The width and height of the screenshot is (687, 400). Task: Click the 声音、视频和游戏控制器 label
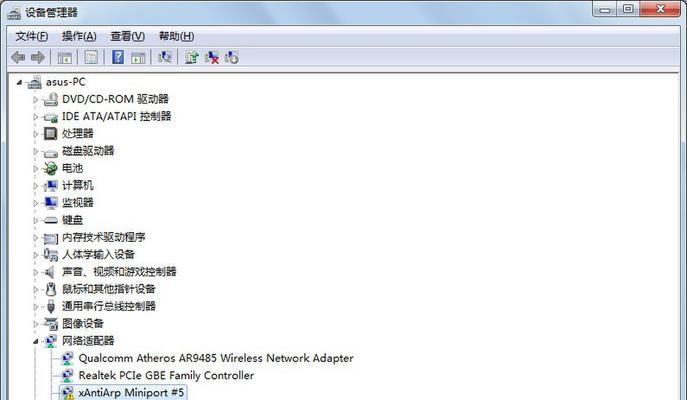click(x=119, y=272)
